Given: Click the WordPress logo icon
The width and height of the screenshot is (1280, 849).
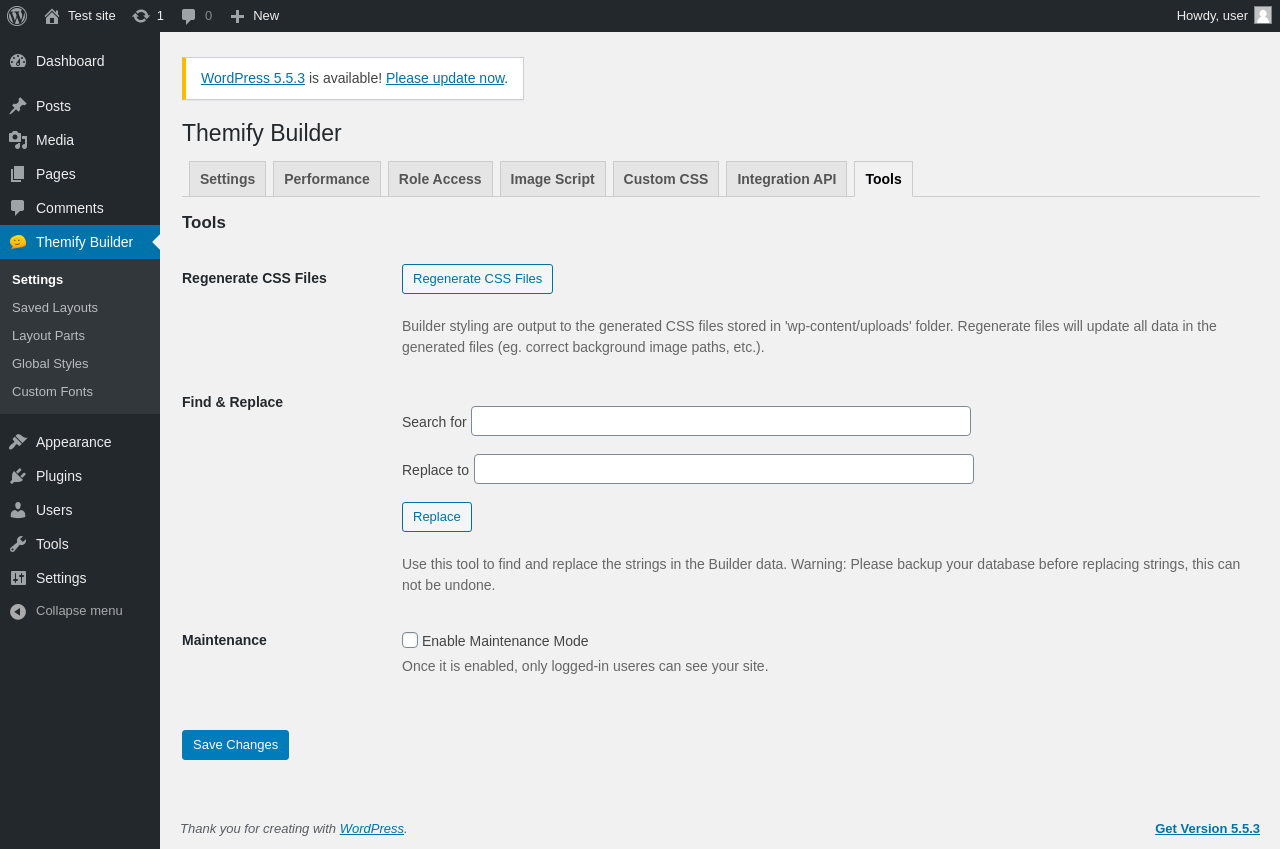Looking at the screenshot, I should click(17, 16).
